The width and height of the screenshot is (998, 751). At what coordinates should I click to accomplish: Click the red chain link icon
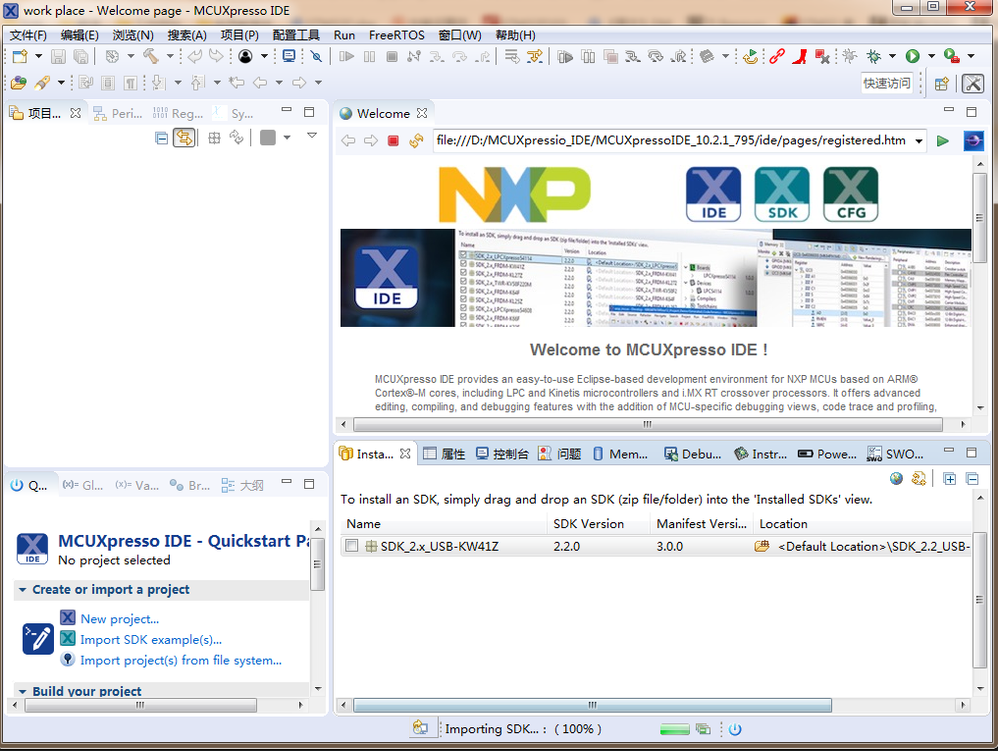[777, 57]
